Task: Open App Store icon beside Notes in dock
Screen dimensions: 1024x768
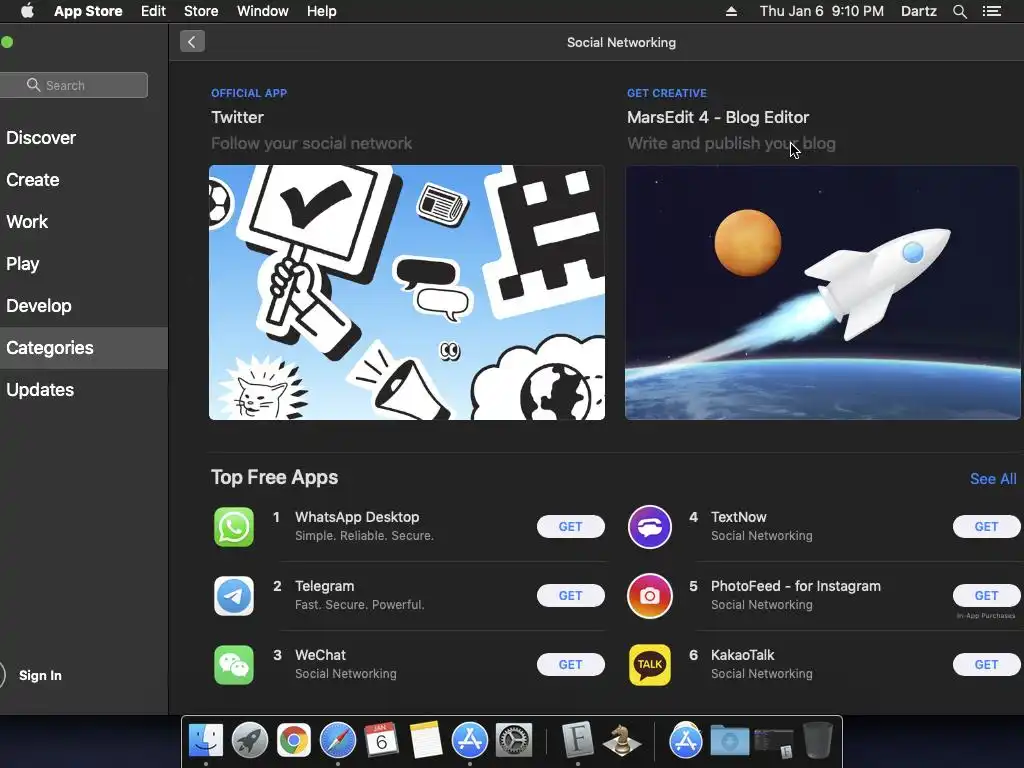Action: [x=470, y=741]
